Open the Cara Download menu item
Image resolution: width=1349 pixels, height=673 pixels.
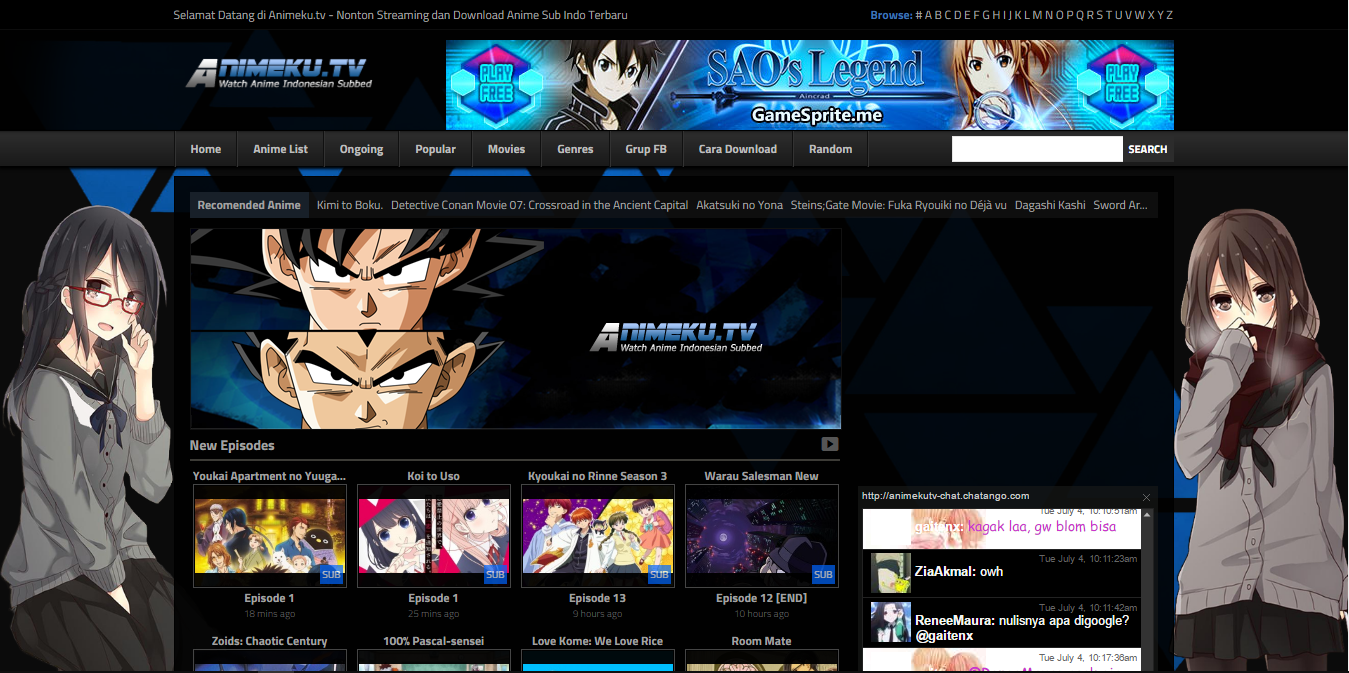click(x=738, y=149)
